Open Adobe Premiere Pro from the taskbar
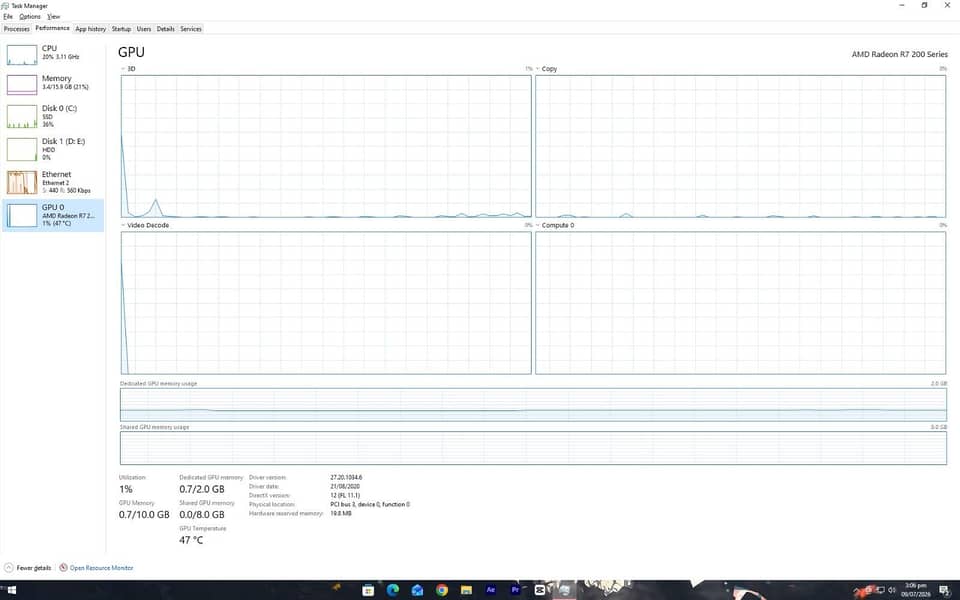 click(515, 590)
